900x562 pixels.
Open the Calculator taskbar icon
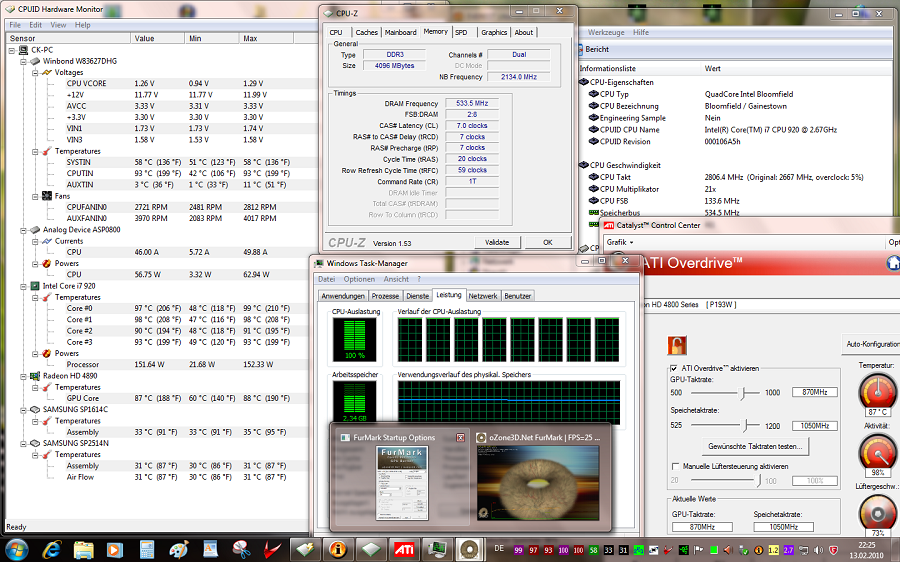coord(146,550)
